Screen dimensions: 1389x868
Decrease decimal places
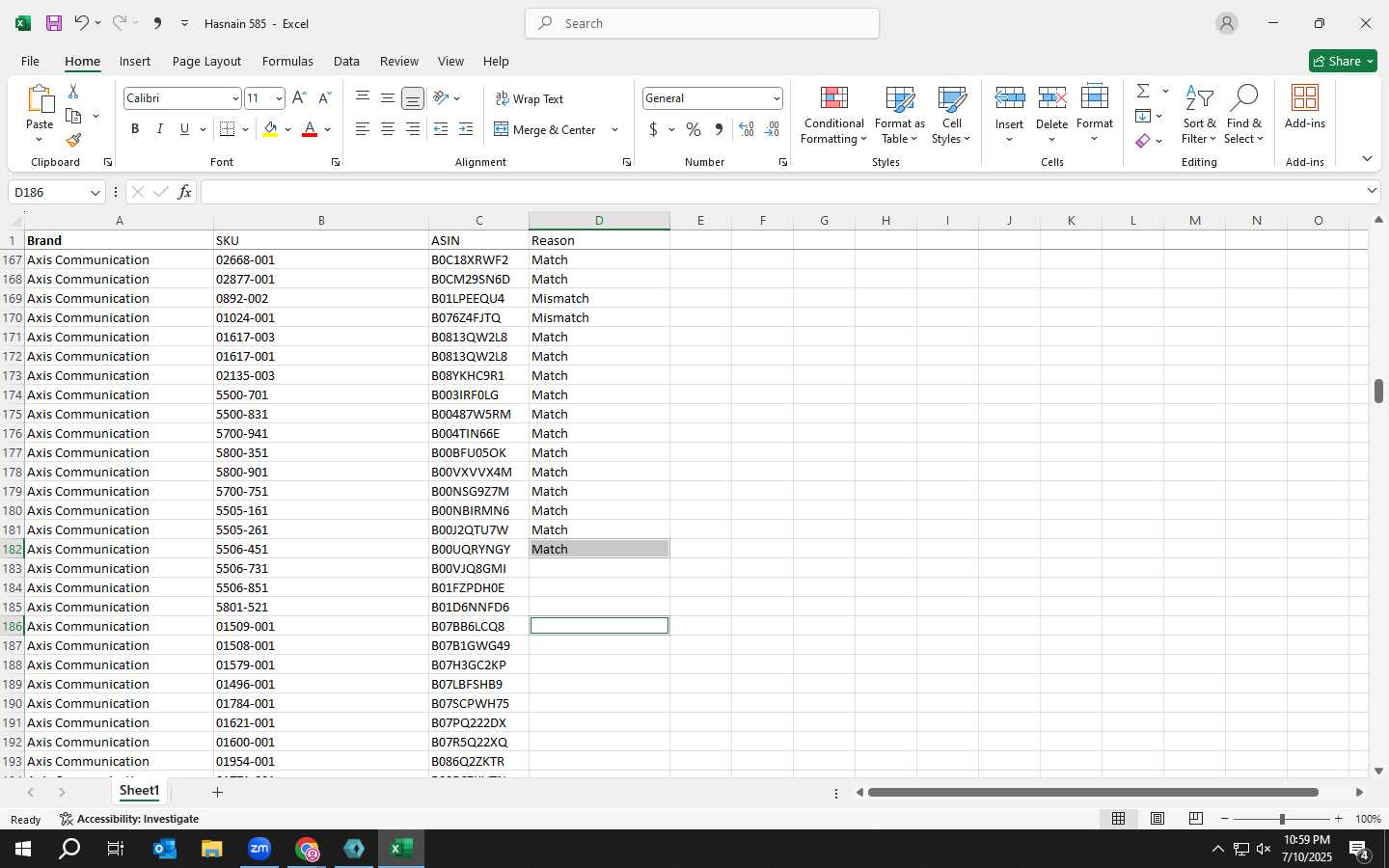click(x=772, y=129)
